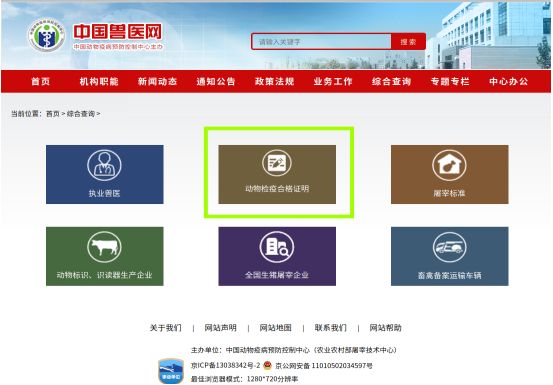
Task: Open the 通知公告 menu item
Action: click(216, 81)
